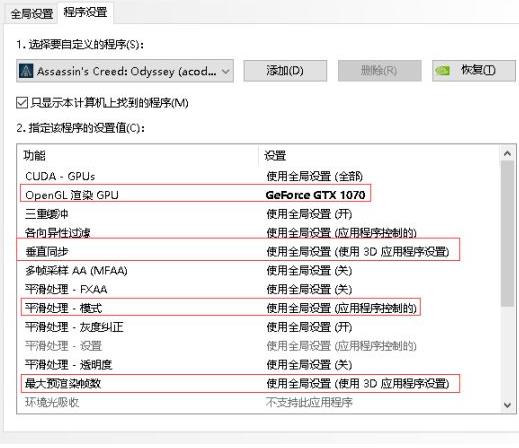
Task: Open the GeForce GTX 1070 setting value
Action: pos(315,195)
